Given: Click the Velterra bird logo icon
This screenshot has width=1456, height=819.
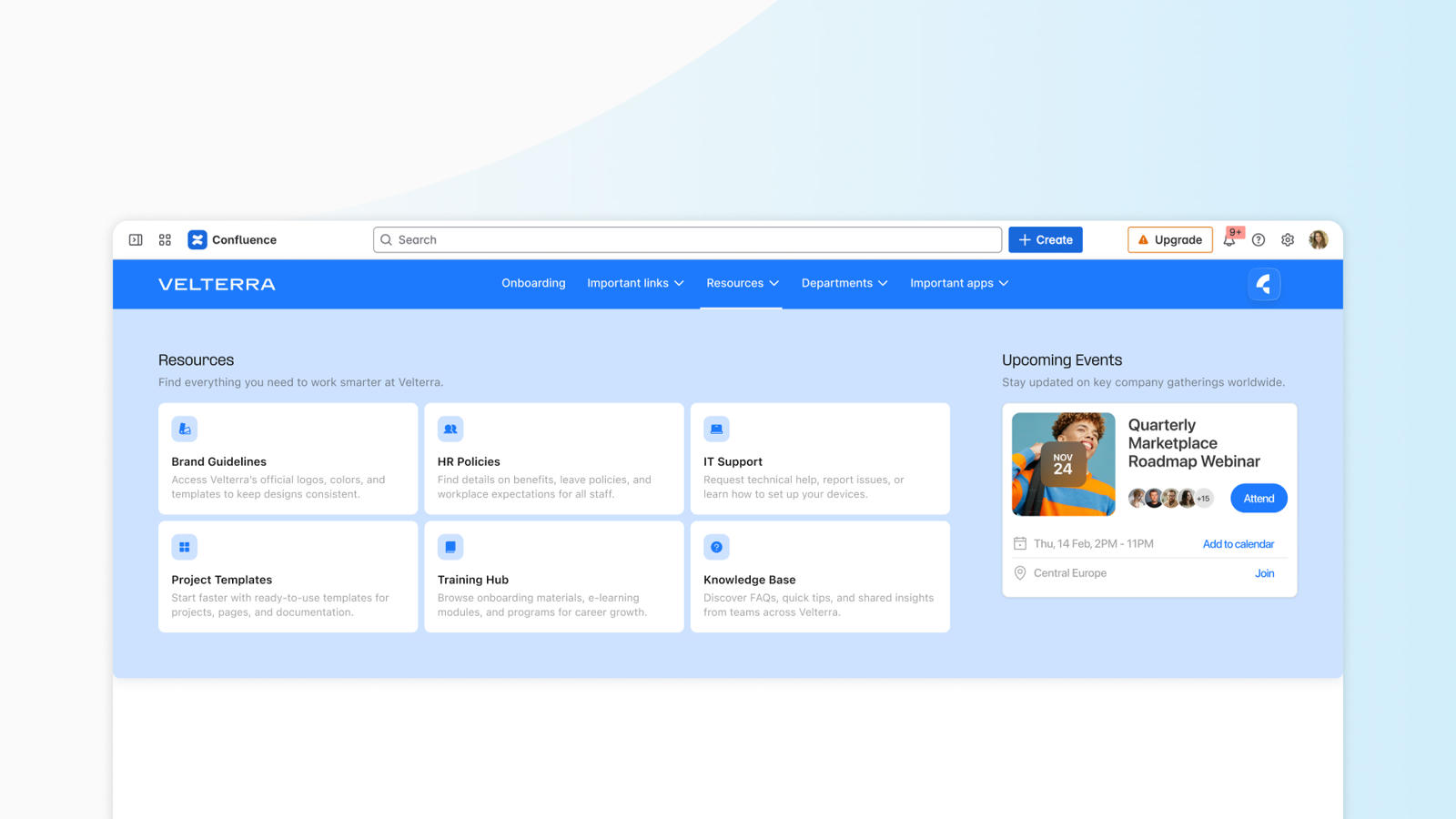Looking at the screenshot, I should [x=1264, y=284].
